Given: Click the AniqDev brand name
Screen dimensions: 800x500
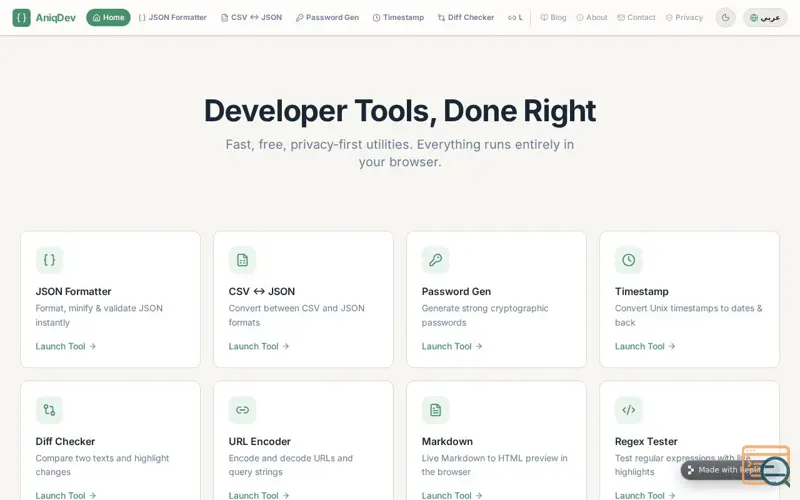Looking at the screenshot, I should coord(56,18).
